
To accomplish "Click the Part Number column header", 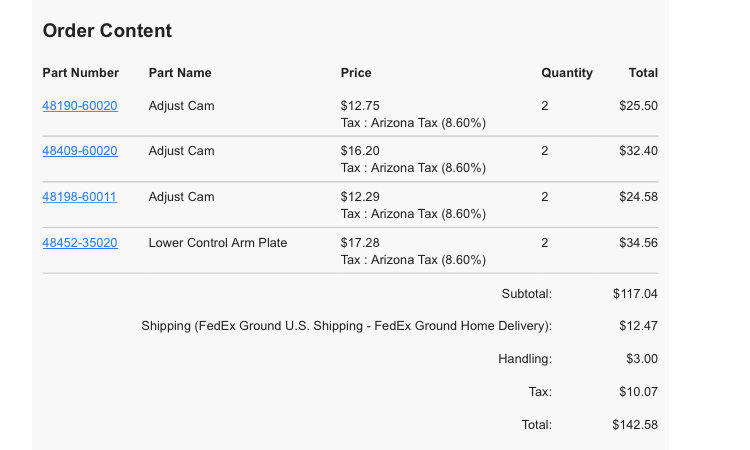I will [80, 73].
